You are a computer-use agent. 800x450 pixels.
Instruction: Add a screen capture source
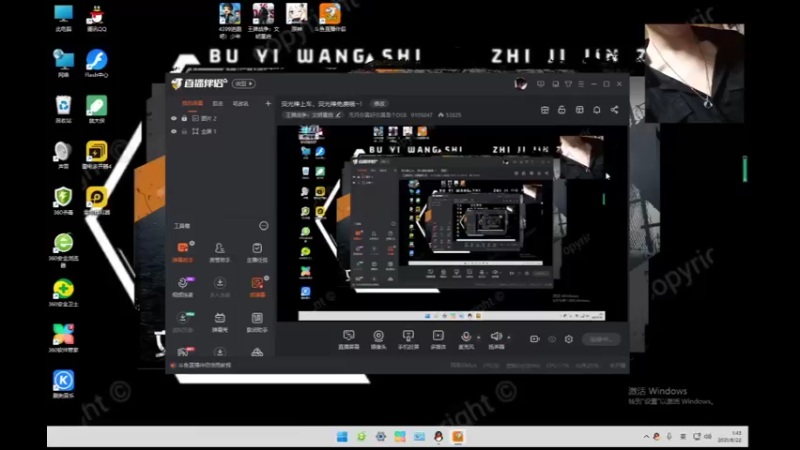coord(349,339)
